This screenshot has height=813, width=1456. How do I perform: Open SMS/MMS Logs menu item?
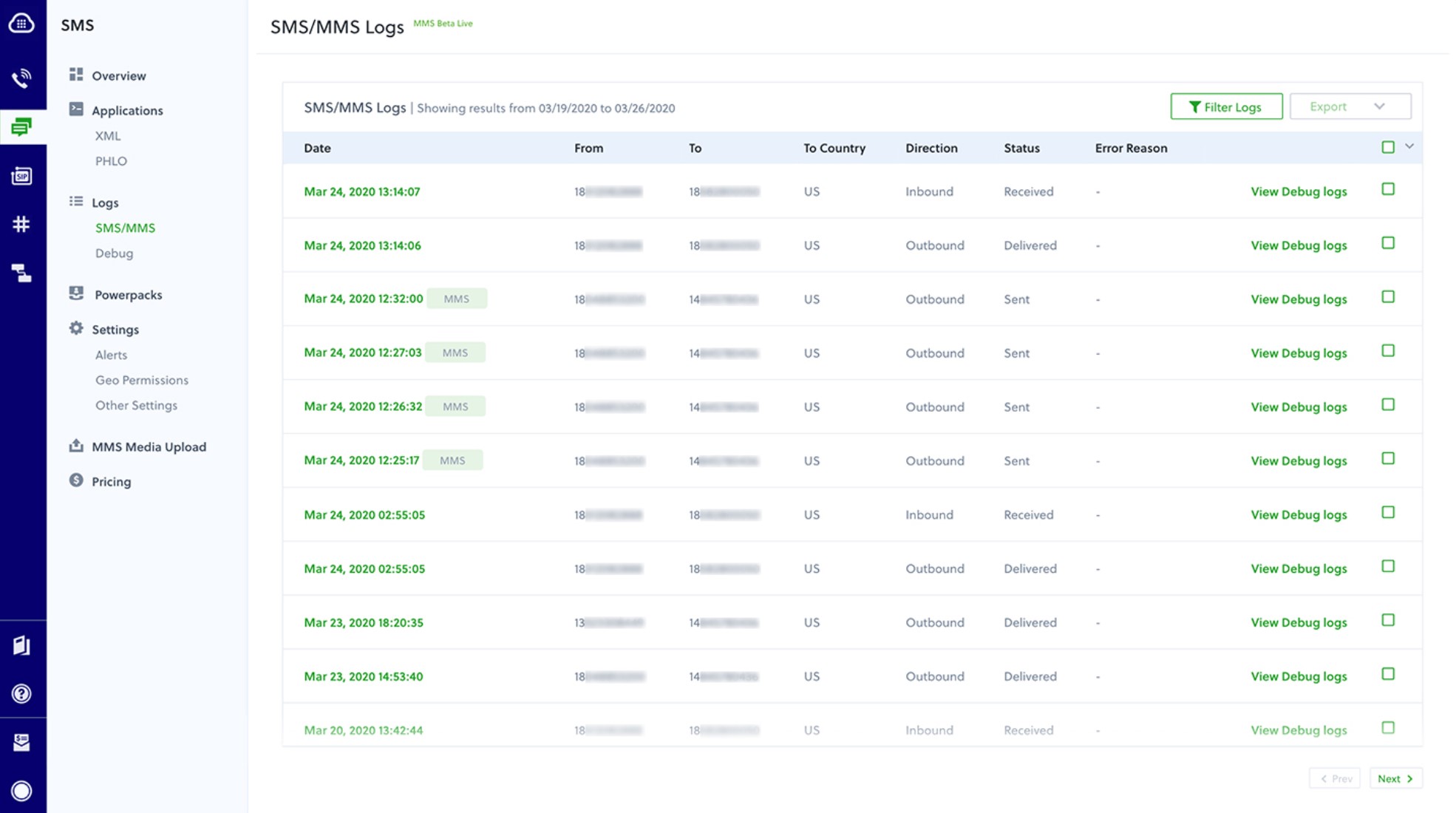124,227
